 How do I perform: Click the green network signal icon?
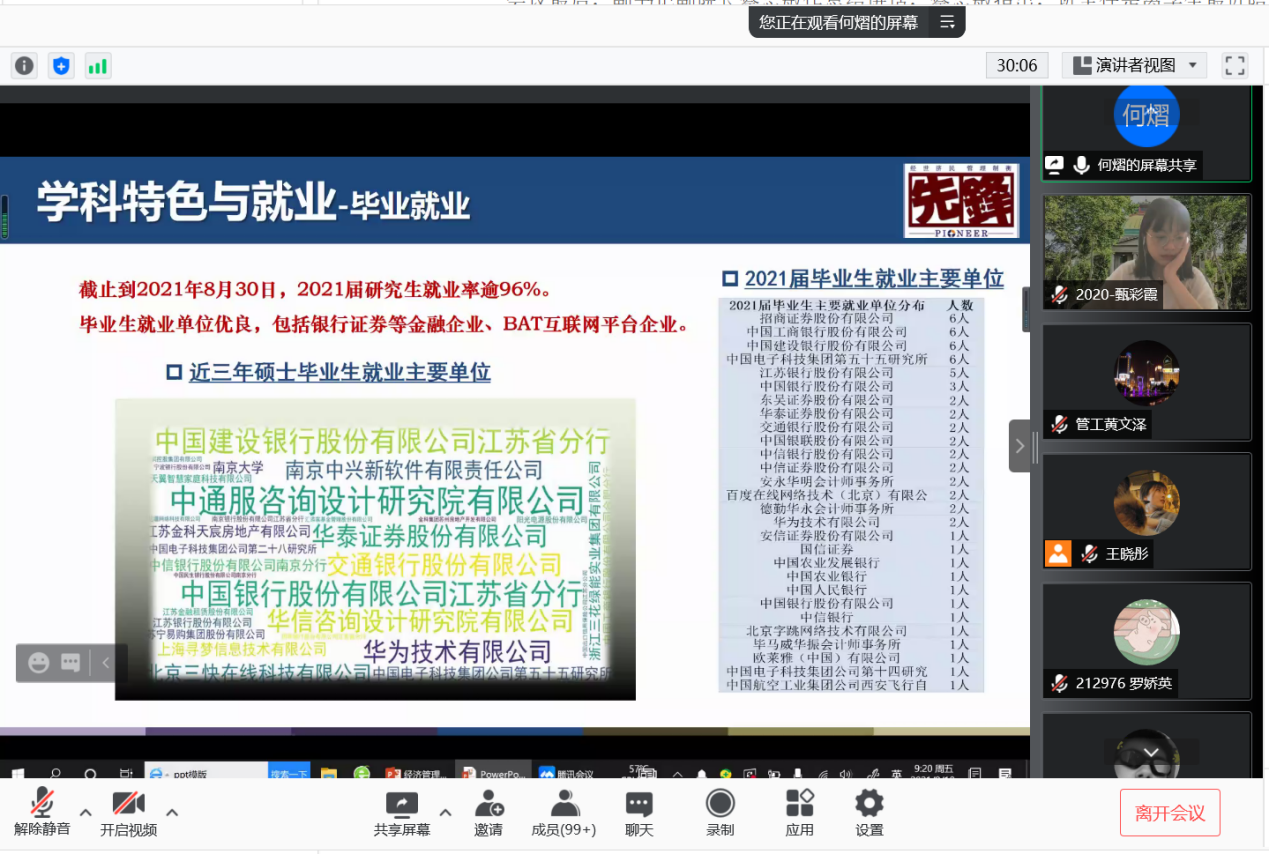click(x=97, y=66)
